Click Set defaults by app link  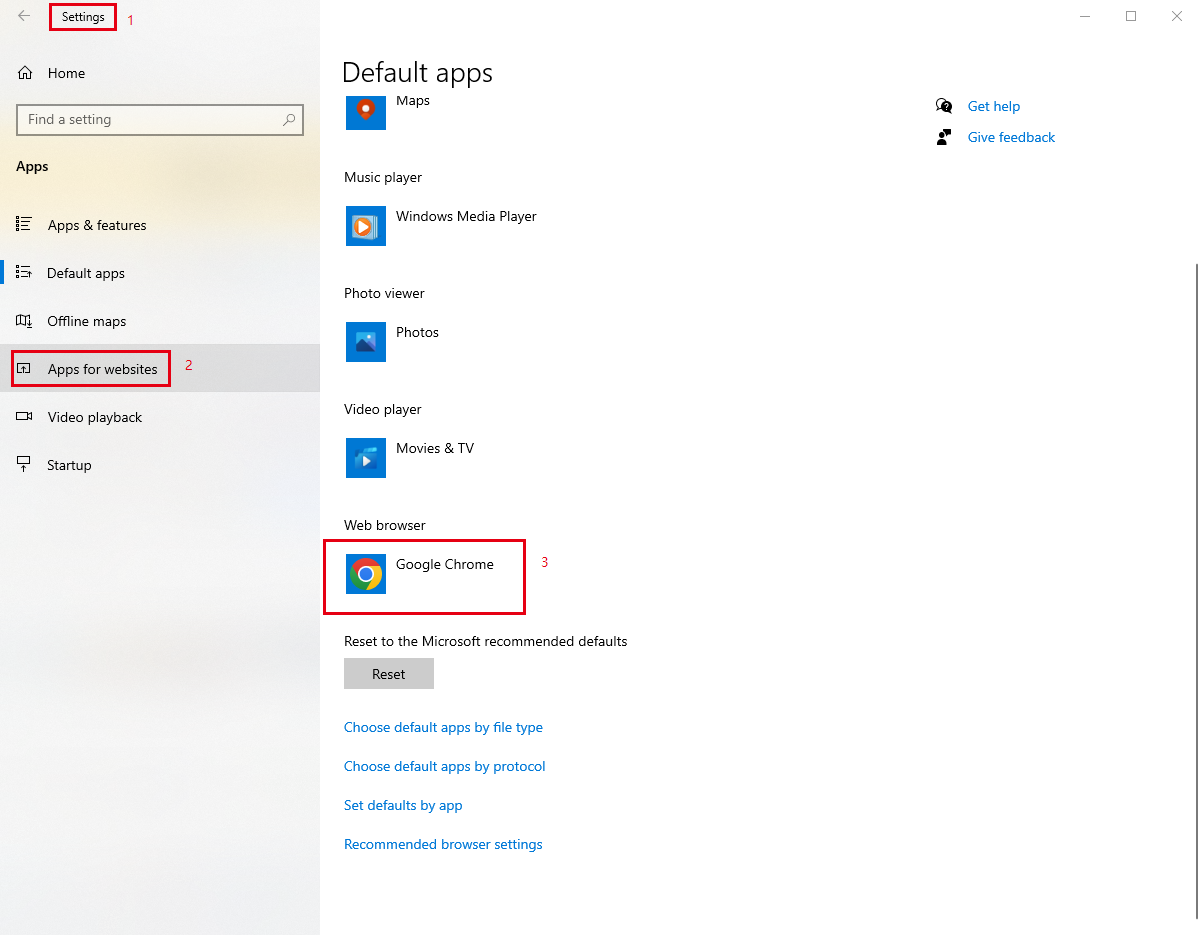tap(403, 805)
